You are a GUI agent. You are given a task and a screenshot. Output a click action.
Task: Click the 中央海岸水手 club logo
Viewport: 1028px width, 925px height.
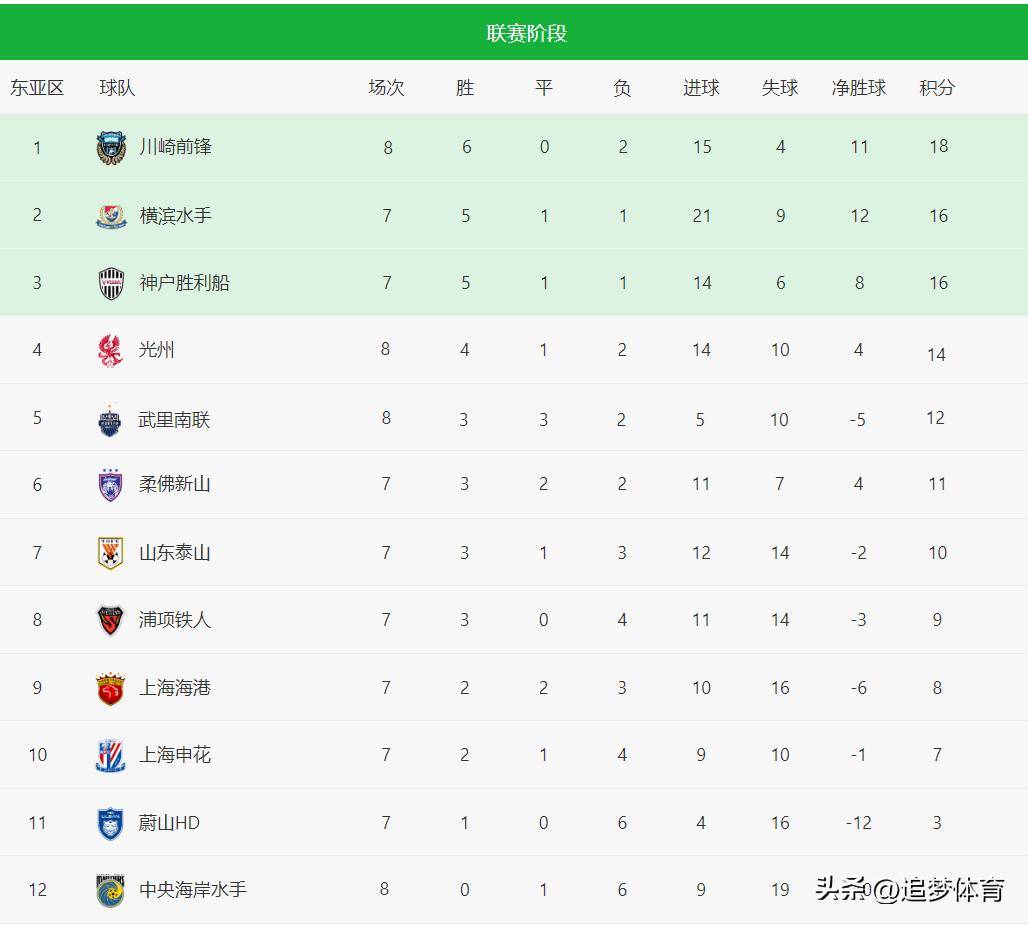pos(110,890)
